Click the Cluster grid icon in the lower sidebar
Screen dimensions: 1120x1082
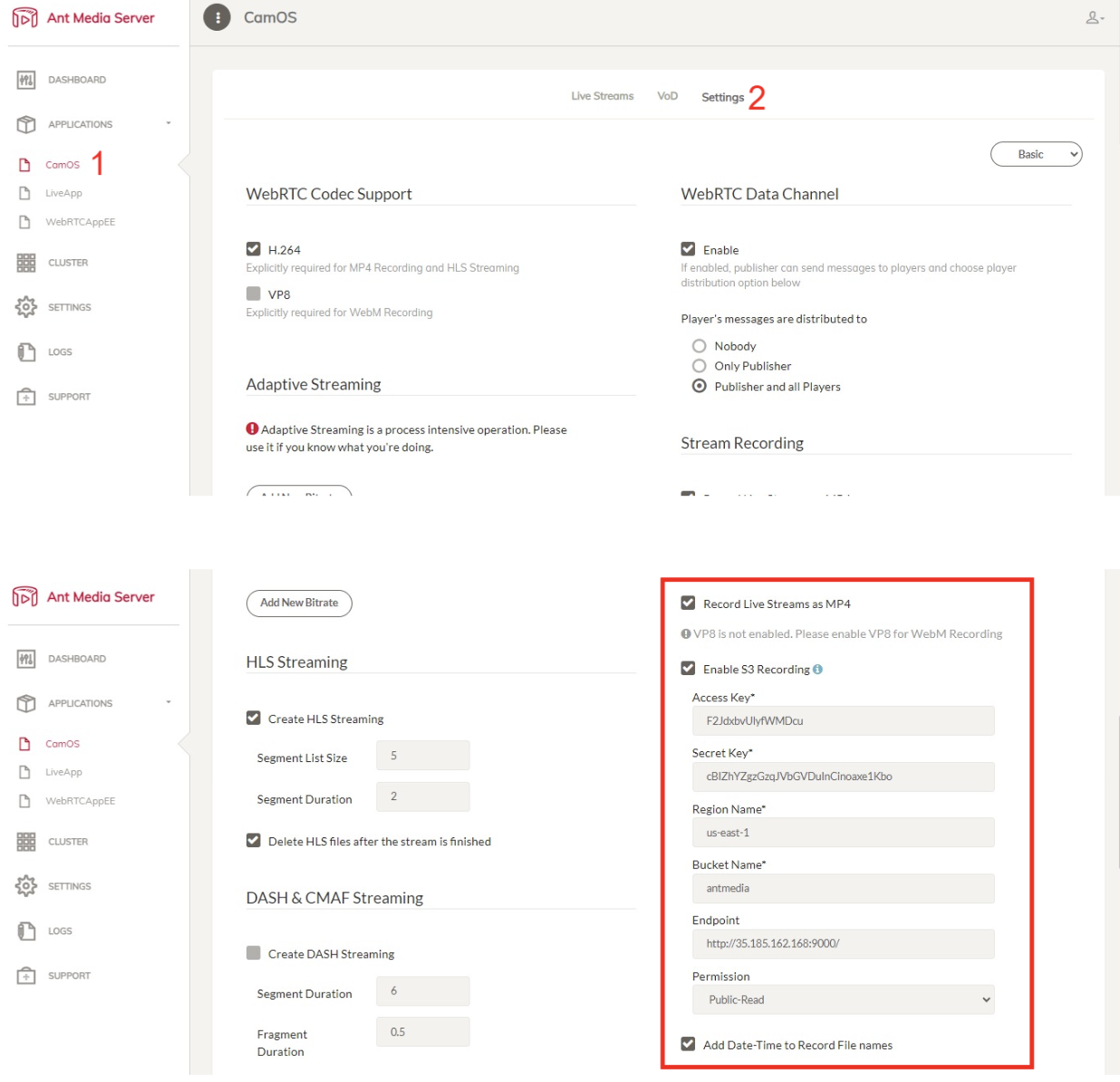pyautogui.click(x=26, y=842)
